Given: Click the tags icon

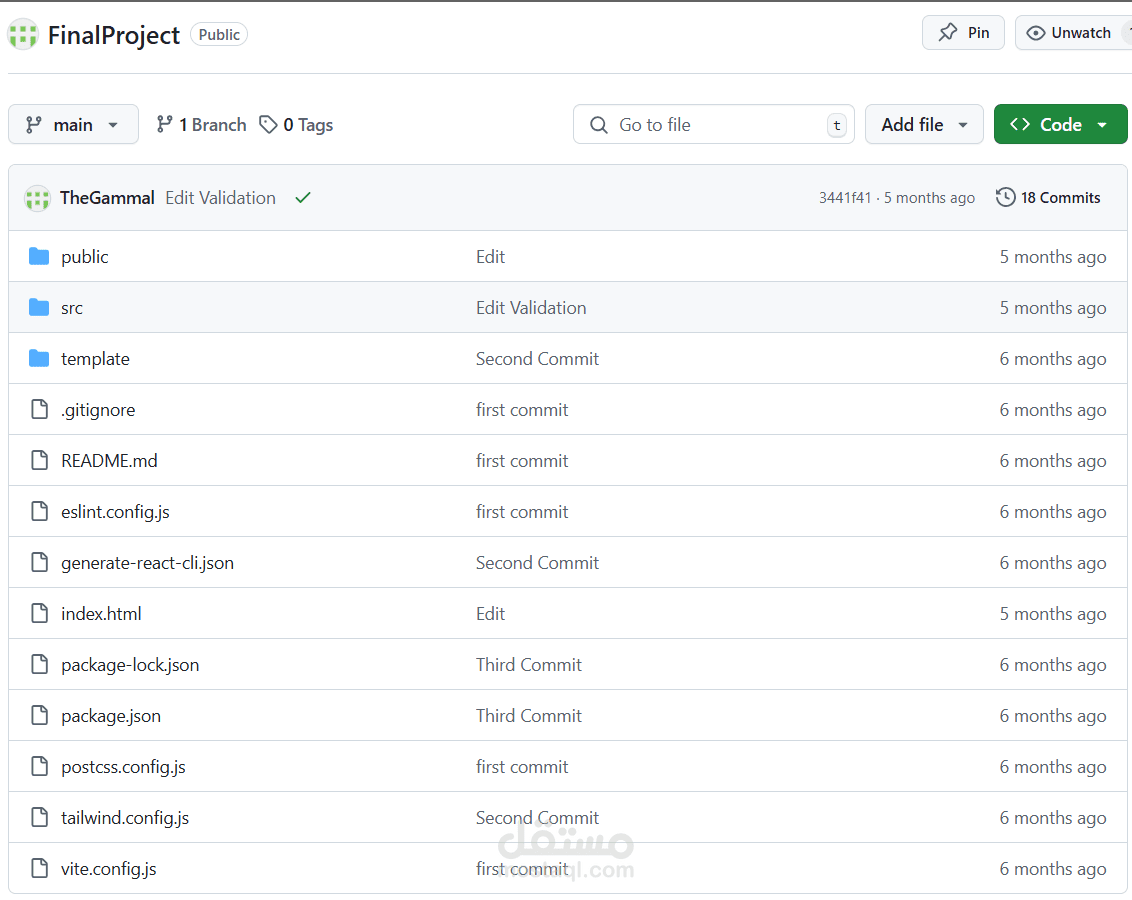Looking at the screenshot, I should pyautogui.click(x=268, y=125).
